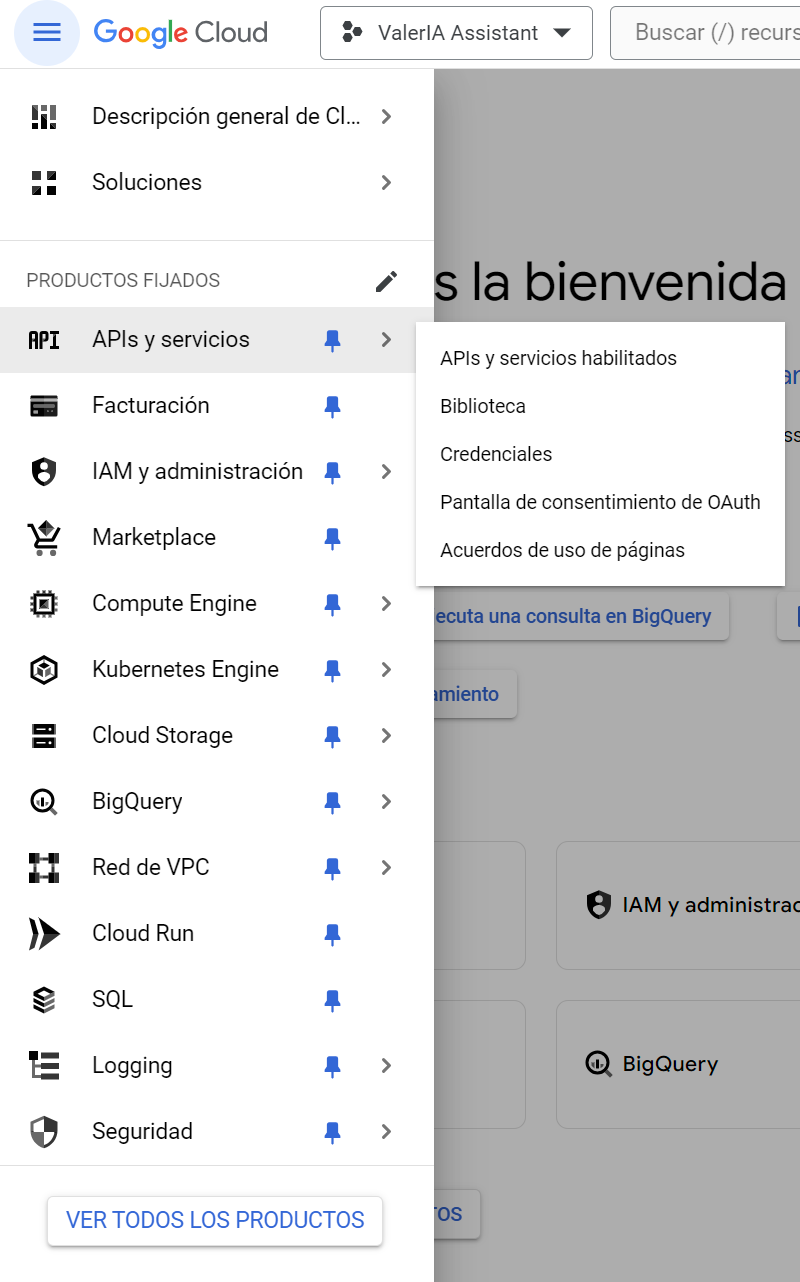The width and height of the screenshot is (800, 1282).
Task: Unpin BigQuery from pinned products
Action: tap(333, 803)
